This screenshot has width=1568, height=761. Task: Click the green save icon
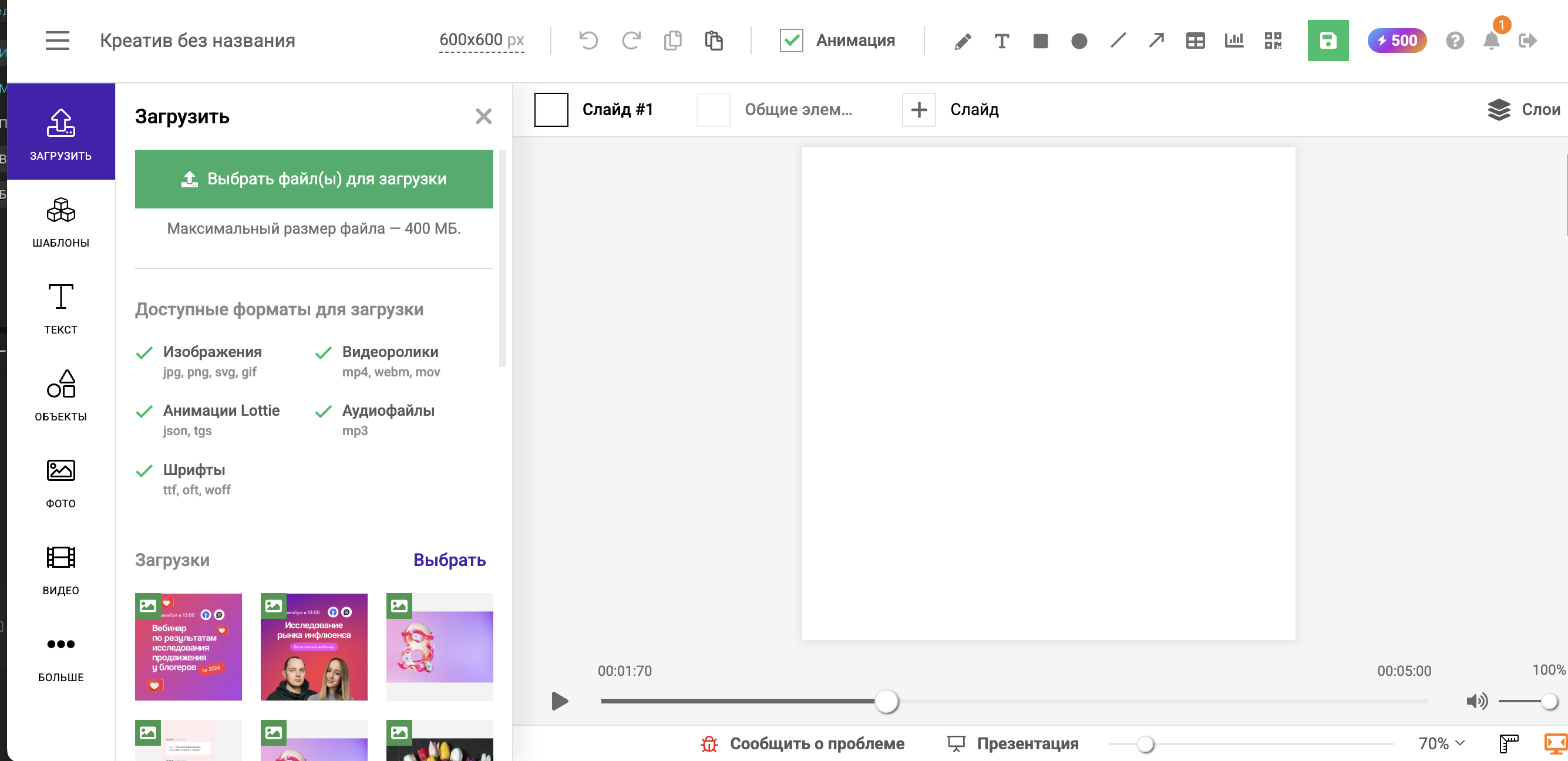point(1328,41)
